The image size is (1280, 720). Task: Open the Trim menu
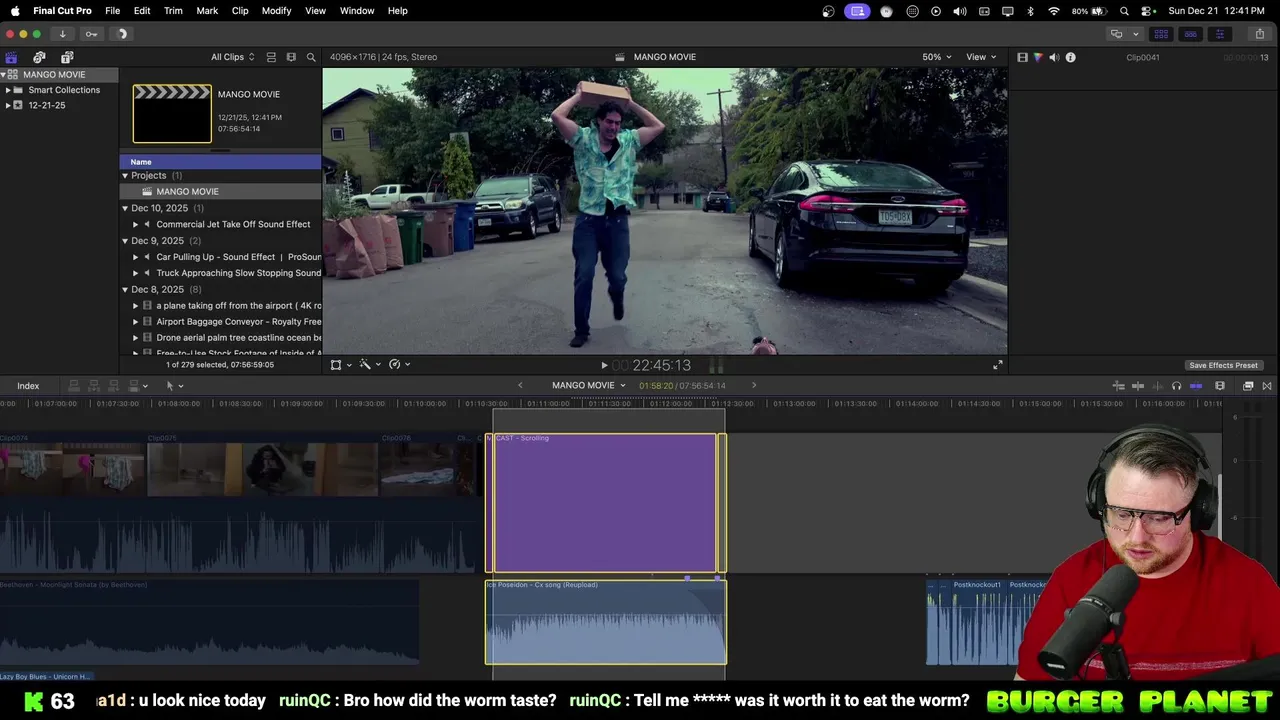coord(173,11)
